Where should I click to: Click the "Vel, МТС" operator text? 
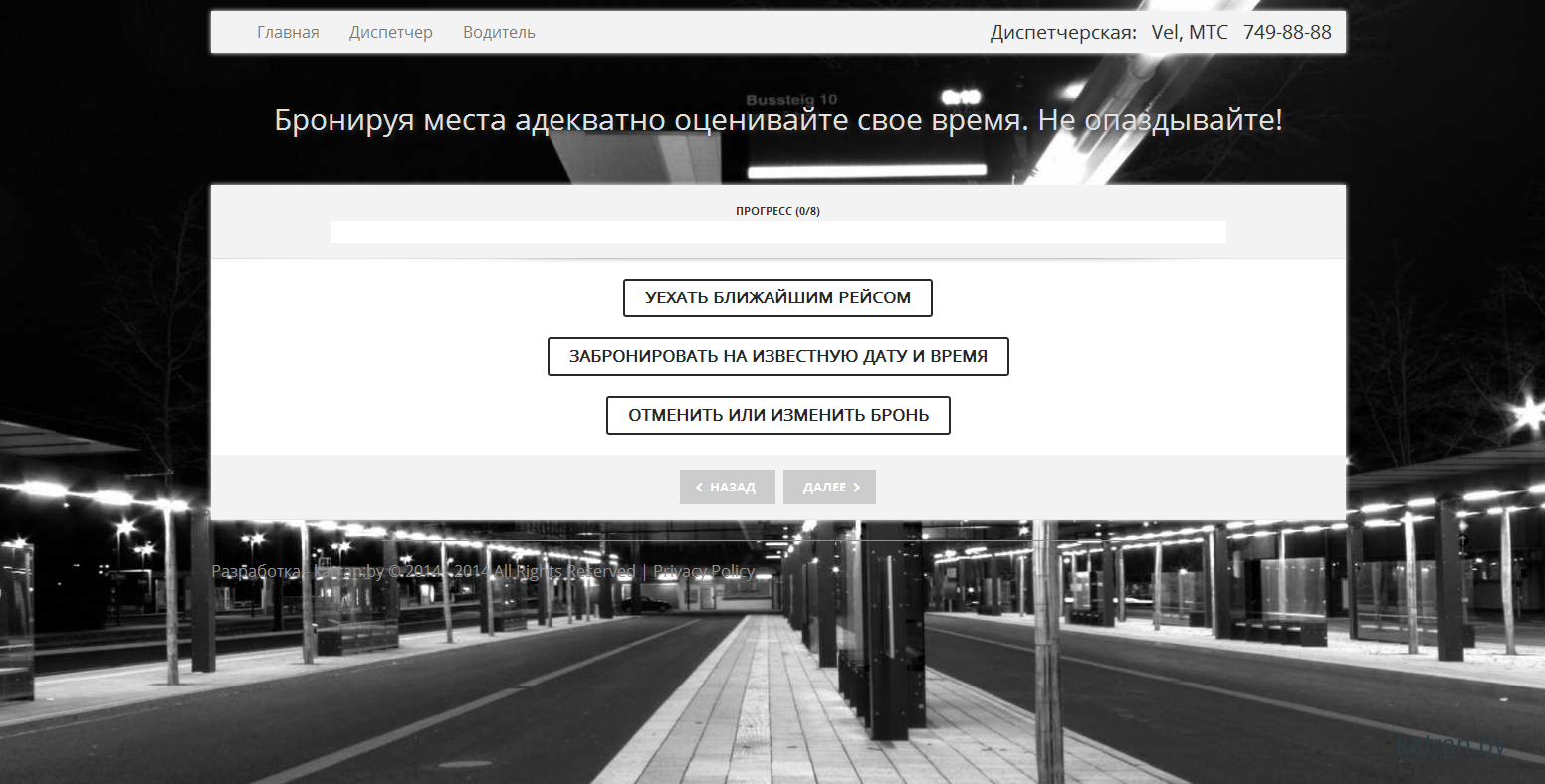click(1190, 32)
